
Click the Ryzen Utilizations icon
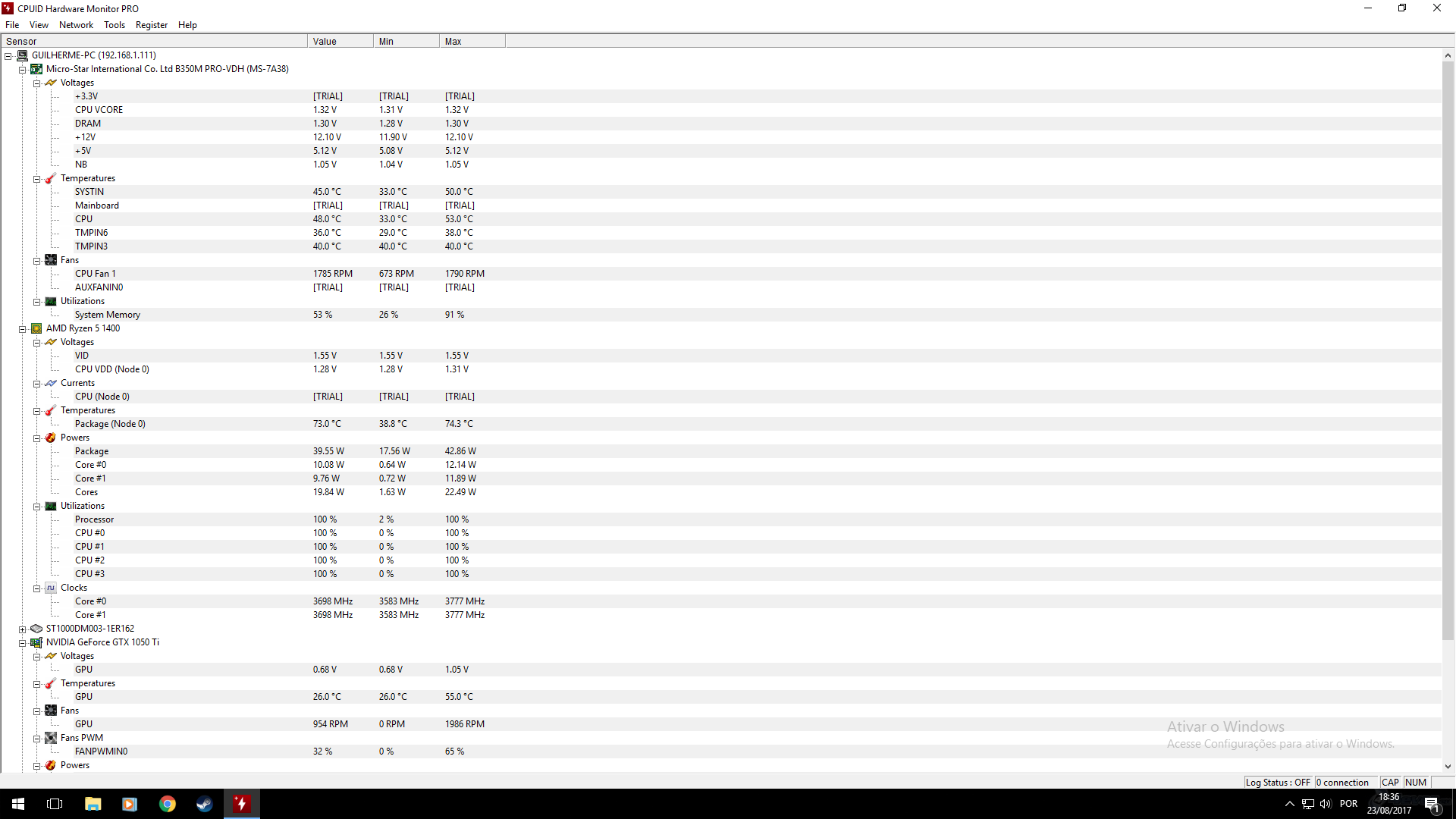[x=51, y=506]
